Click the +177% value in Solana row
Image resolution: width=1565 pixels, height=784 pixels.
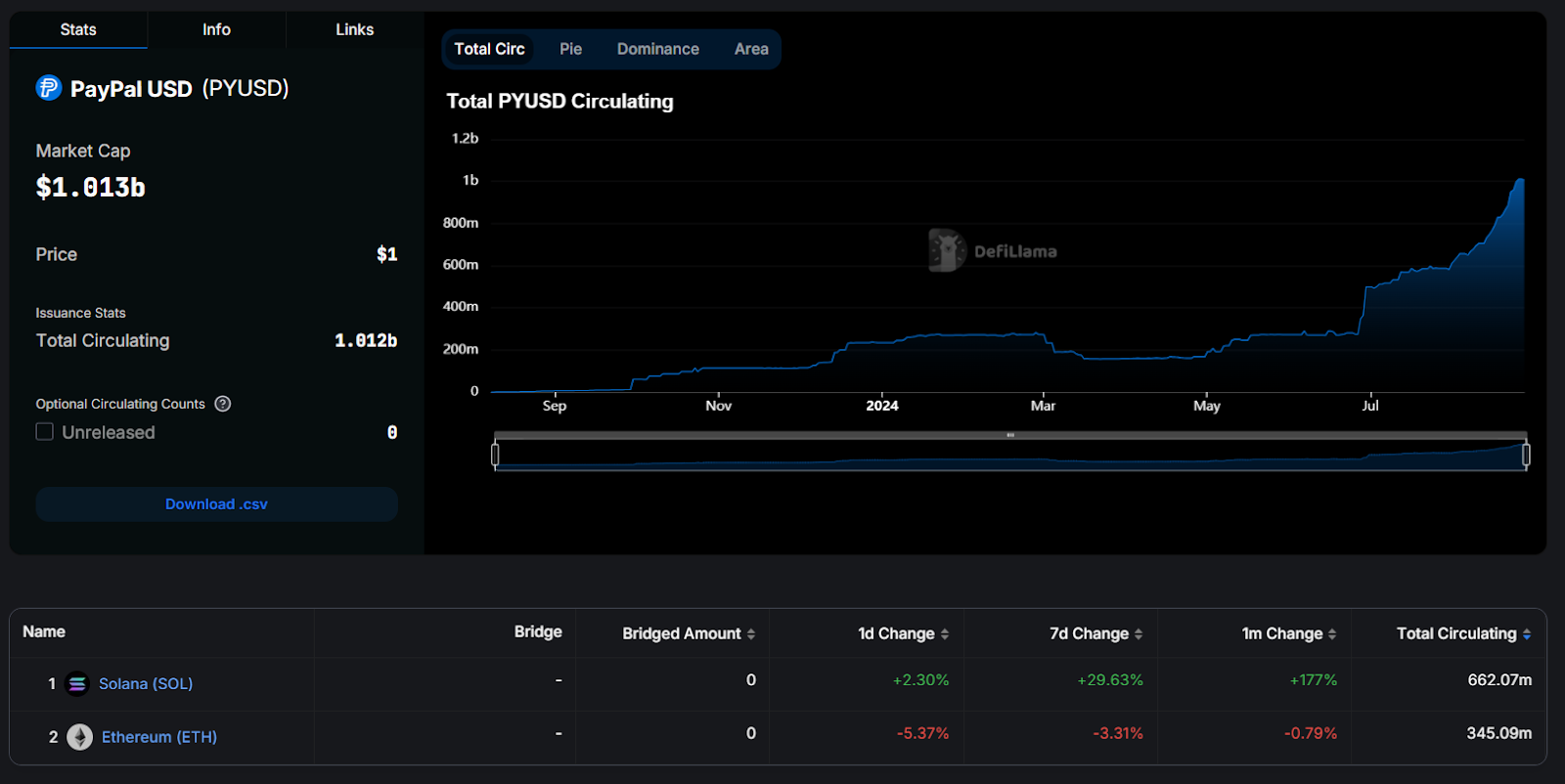point(1314,679)
